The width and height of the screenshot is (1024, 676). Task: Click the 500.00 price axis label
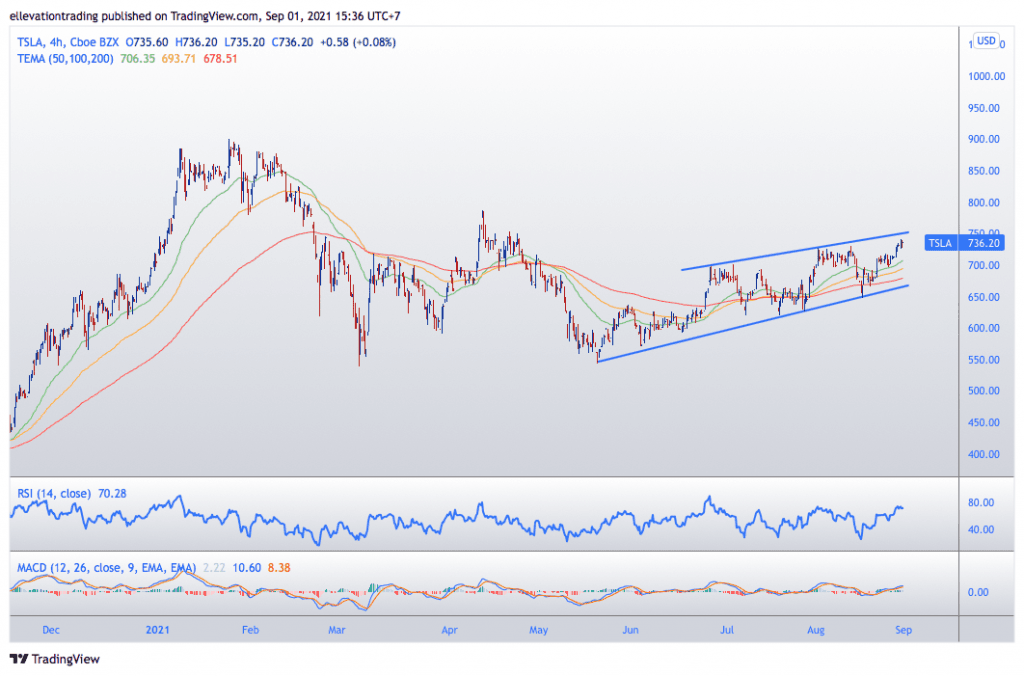coord(984,391)
